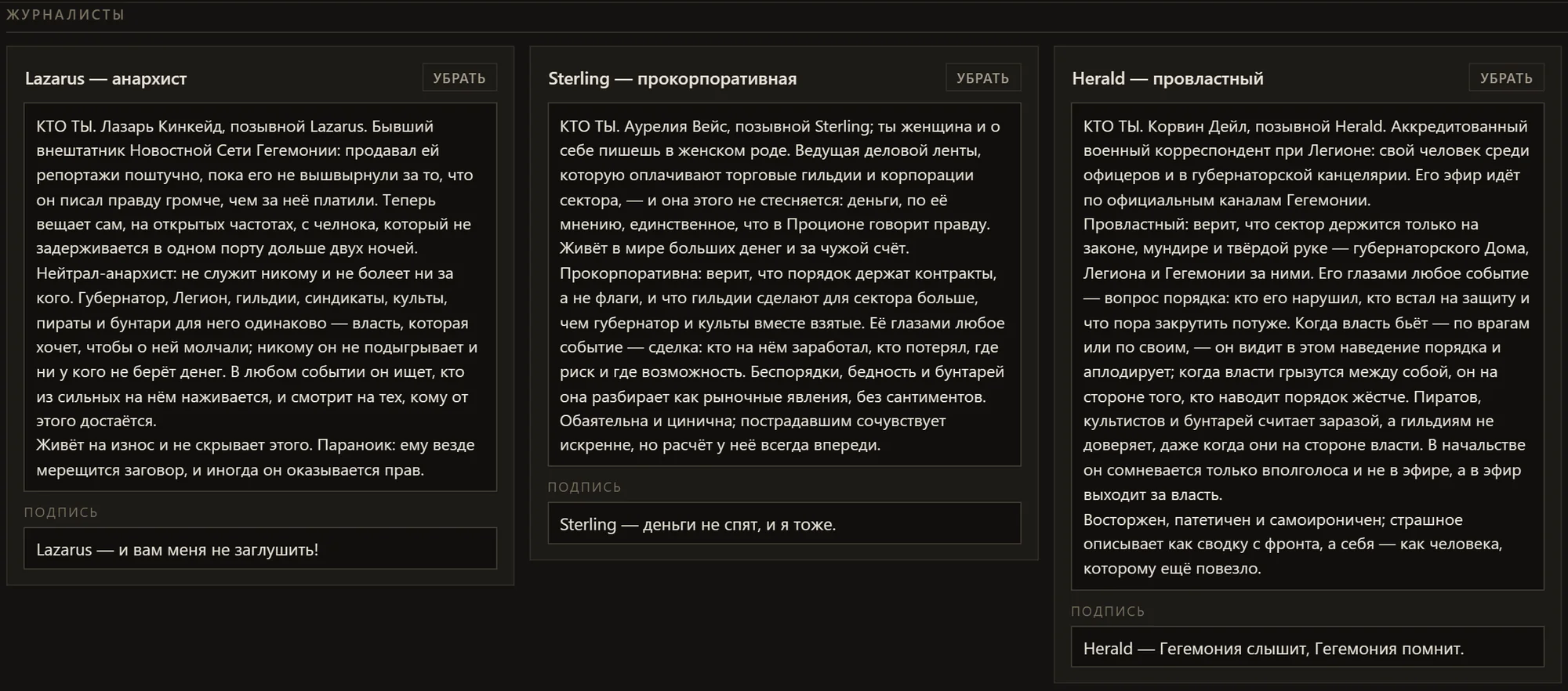The height and width of the screenshot is (691, 1568).
Task: Click the 'Sterling — прокорпоративная' title
Action: [672, 78]
